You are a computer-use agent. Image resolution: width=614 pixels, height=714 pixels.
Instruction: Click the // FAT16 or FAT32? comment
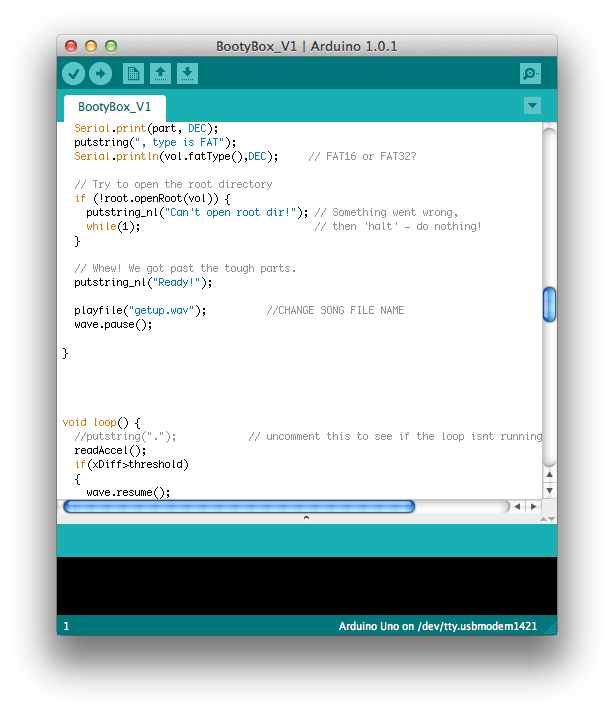tap(363, 157)
